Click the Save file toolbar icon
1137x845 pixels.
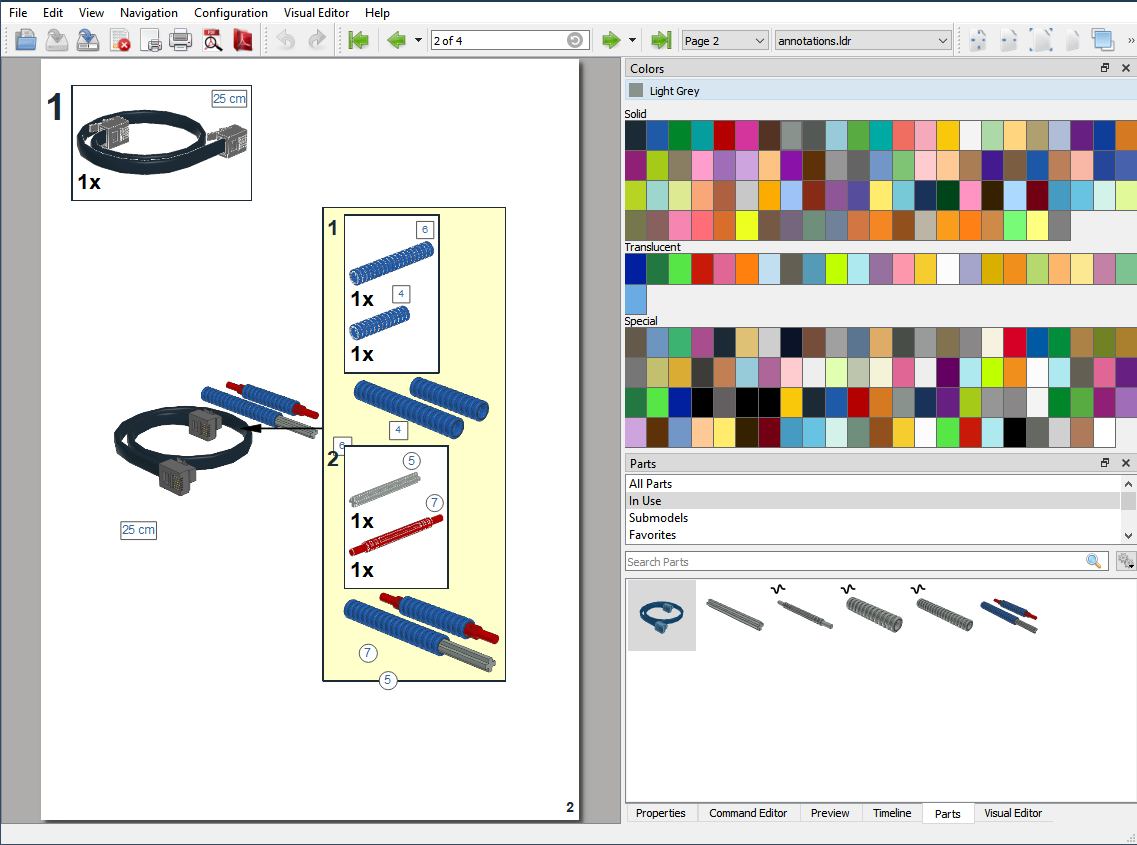click(57, 40)
